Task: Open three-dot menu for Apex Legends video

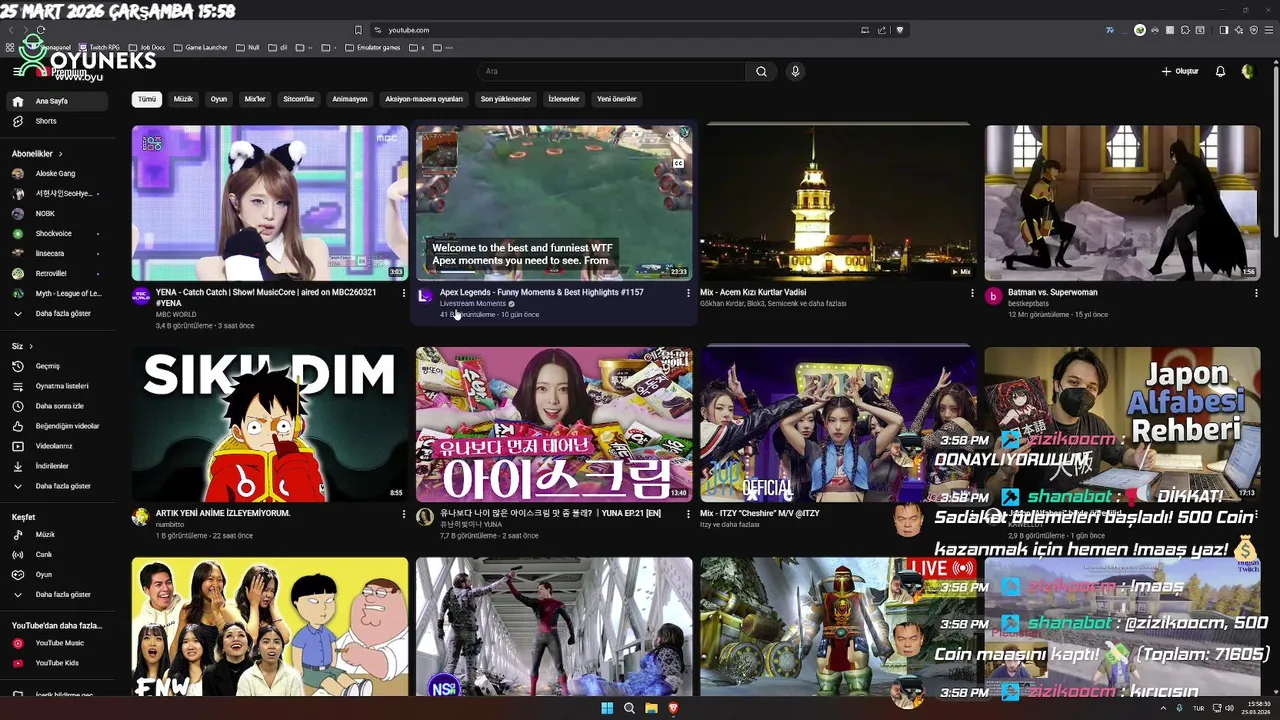Action: click(x=688, y=293)
